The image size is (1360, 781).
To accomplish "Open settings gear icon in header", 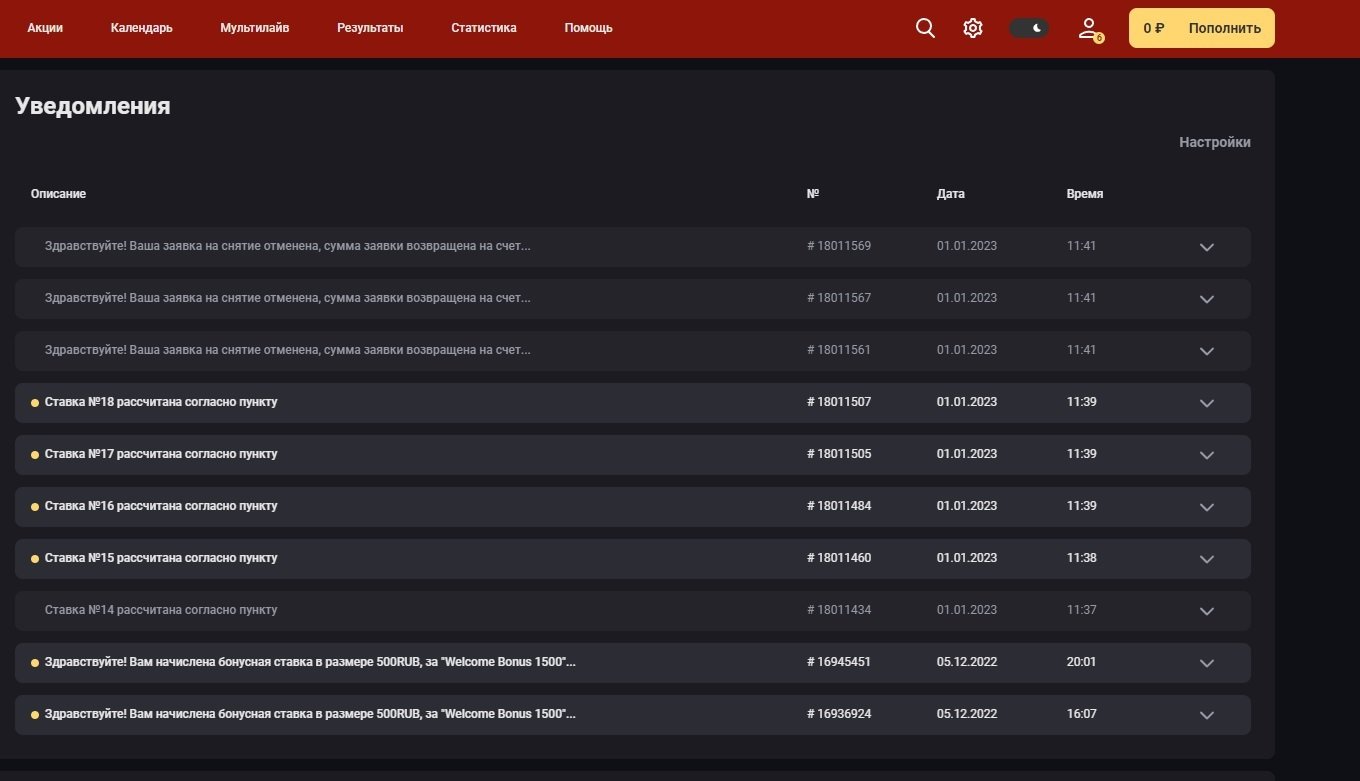I will coord(973,28).
